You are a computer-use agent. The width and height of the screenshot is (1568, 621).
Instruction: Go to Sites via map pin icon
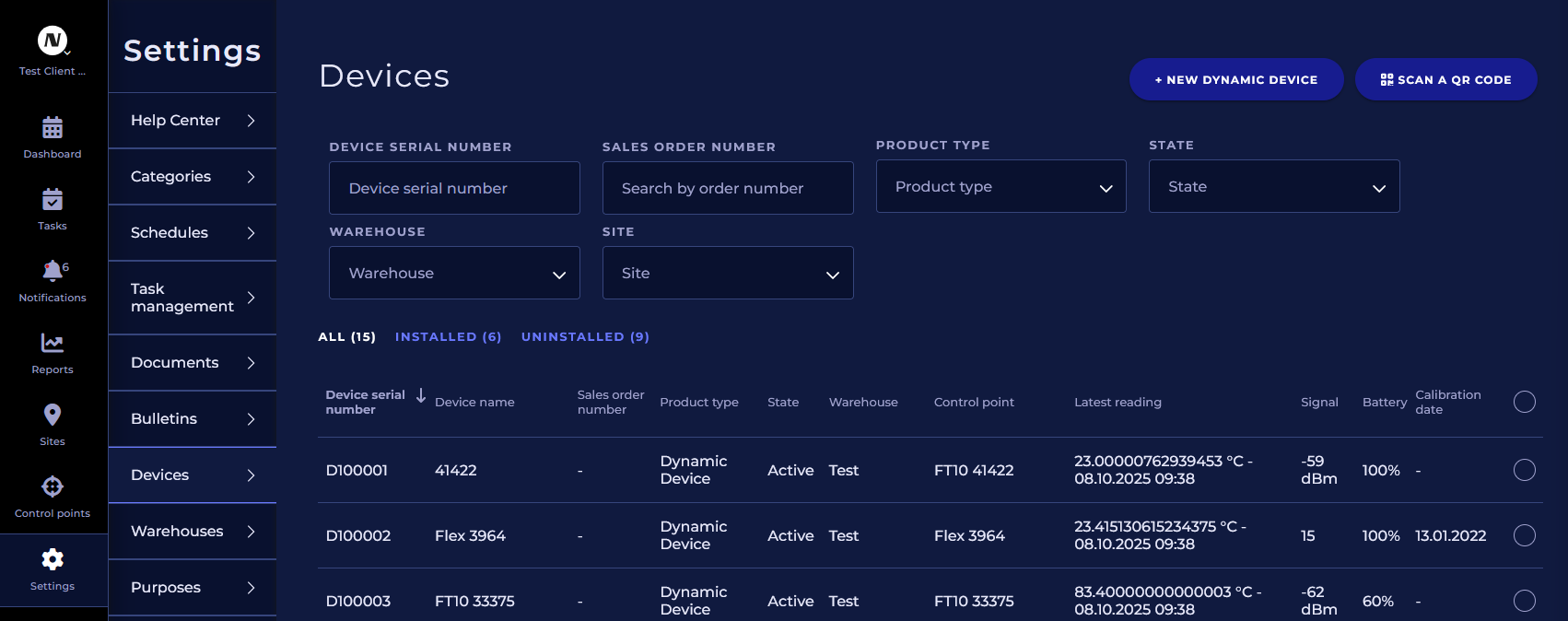pos(53,416)
